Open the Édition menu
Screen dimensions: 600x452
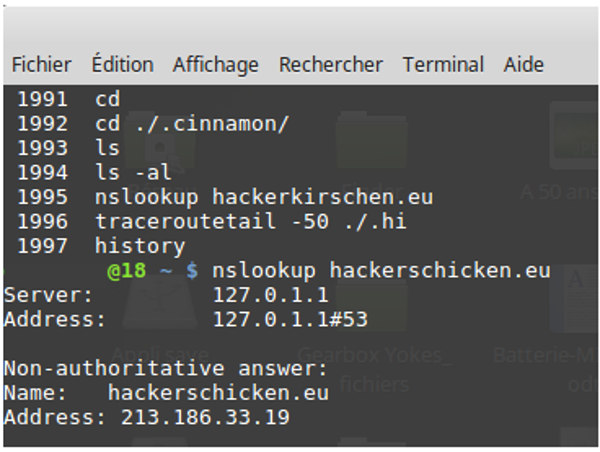122,64
